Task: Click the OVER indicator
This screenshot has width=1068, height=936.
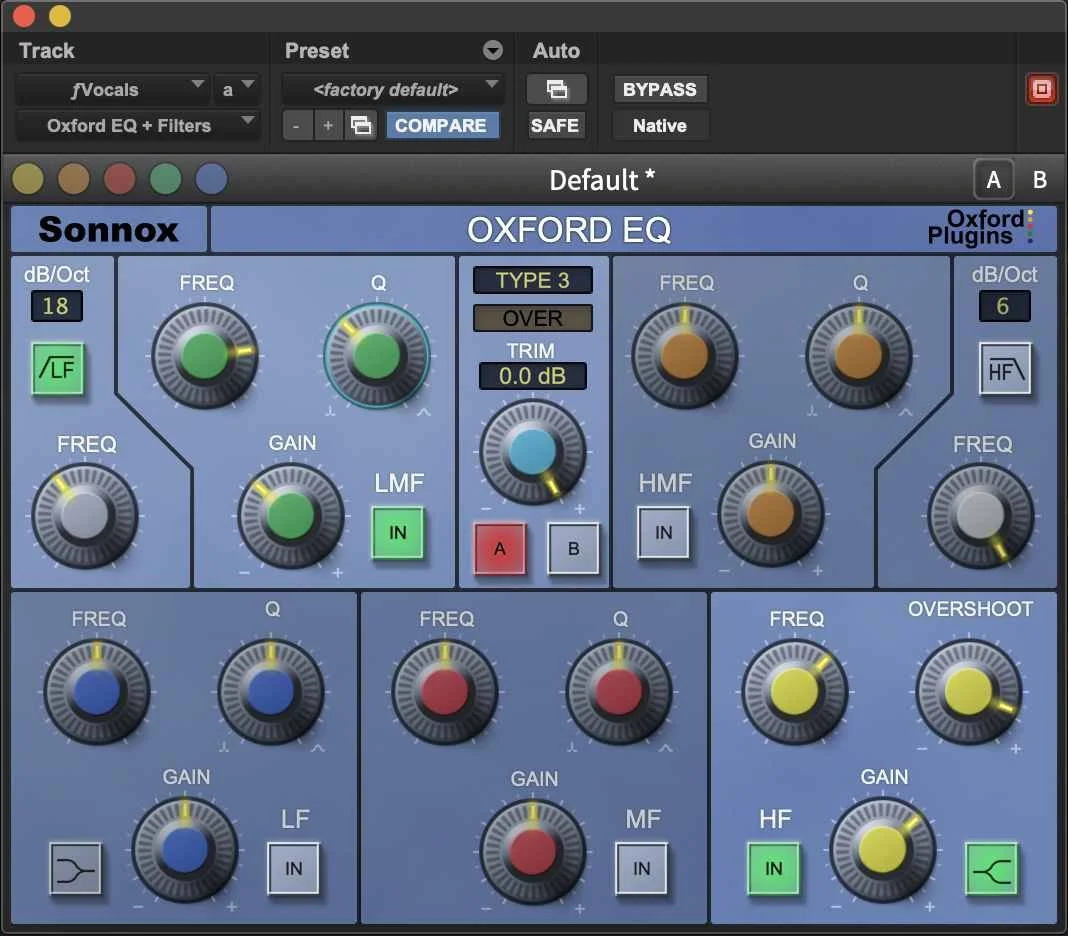Action: [x=533, y=318]
